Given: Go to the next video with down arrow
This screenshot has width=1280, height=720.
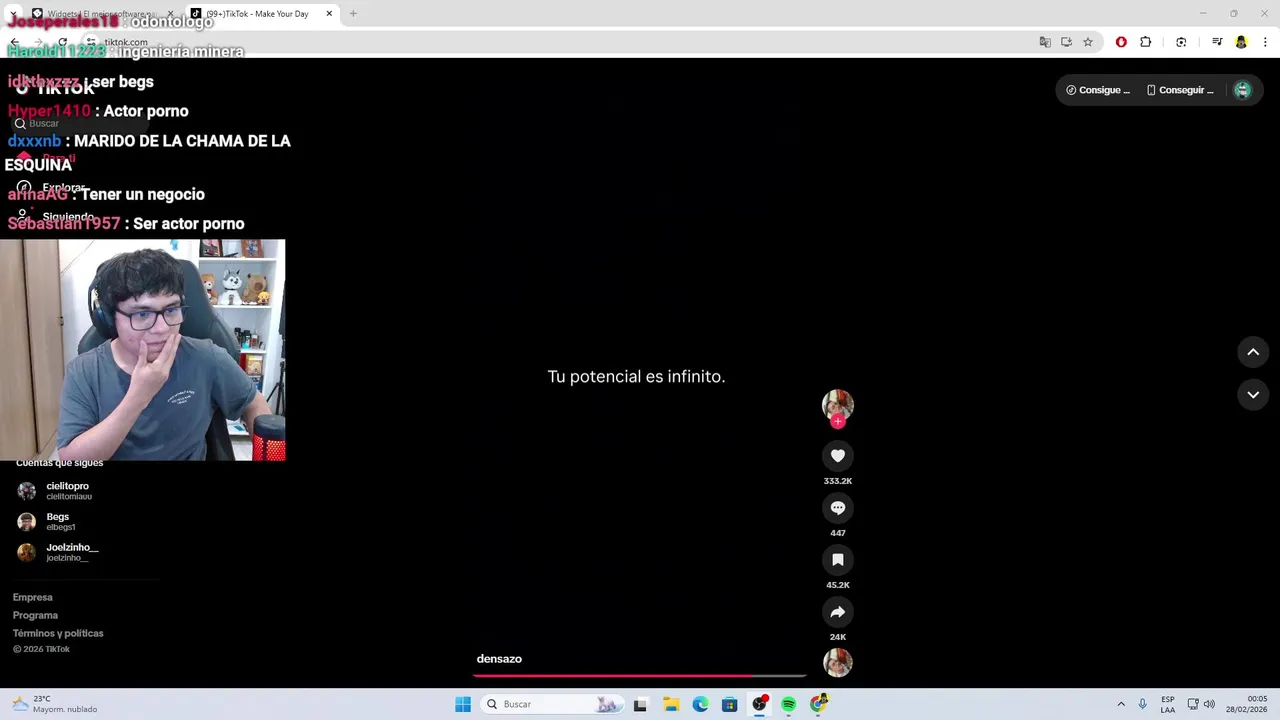Looking at the screenshot, I should 1253,395.
